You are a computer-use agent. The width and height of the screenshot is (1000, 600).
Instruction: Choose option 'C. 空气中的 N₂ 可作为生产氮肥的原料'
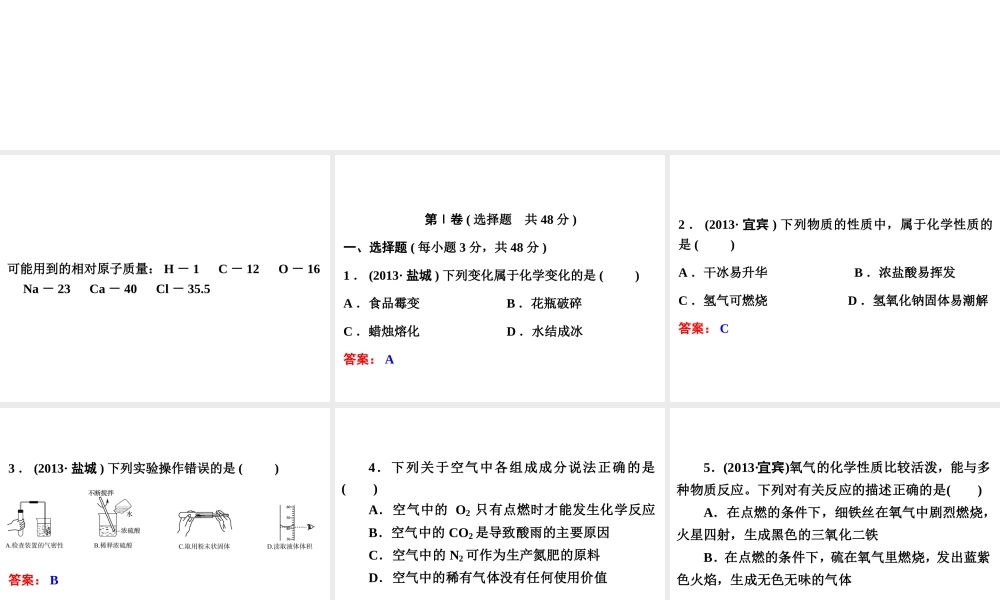pyautogui.click(x=484, y=555)
